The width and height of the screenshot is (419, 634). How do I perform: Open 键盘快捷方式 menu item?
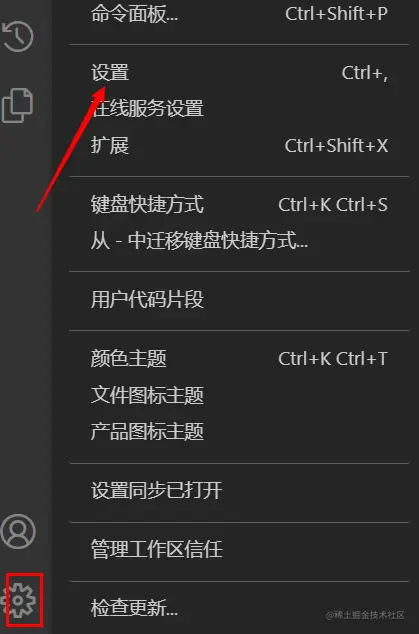[239, 205]
